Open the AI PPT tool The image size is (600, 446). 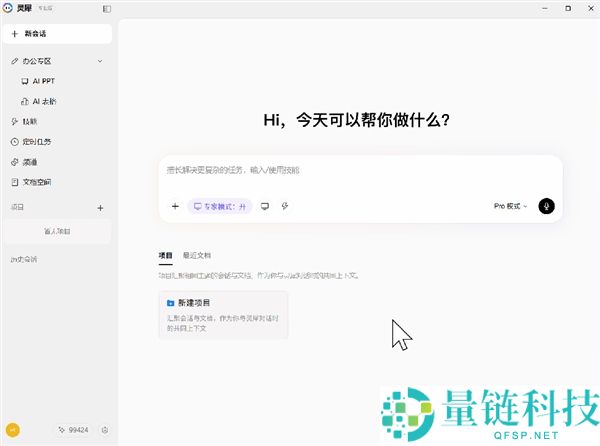coord(38,81)
